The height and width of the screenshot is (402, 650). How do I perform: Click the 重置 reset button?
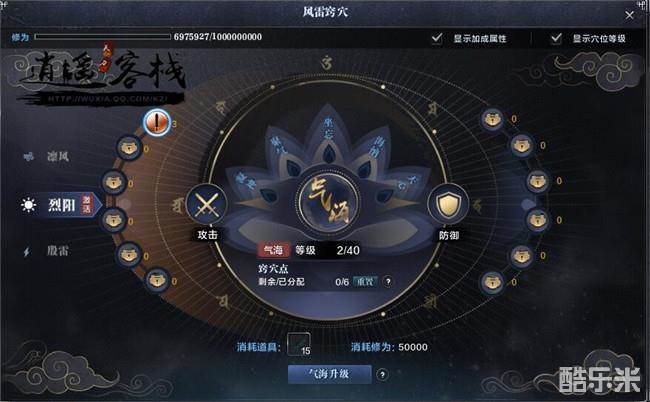pyautogui.click(x=365, y=282)
